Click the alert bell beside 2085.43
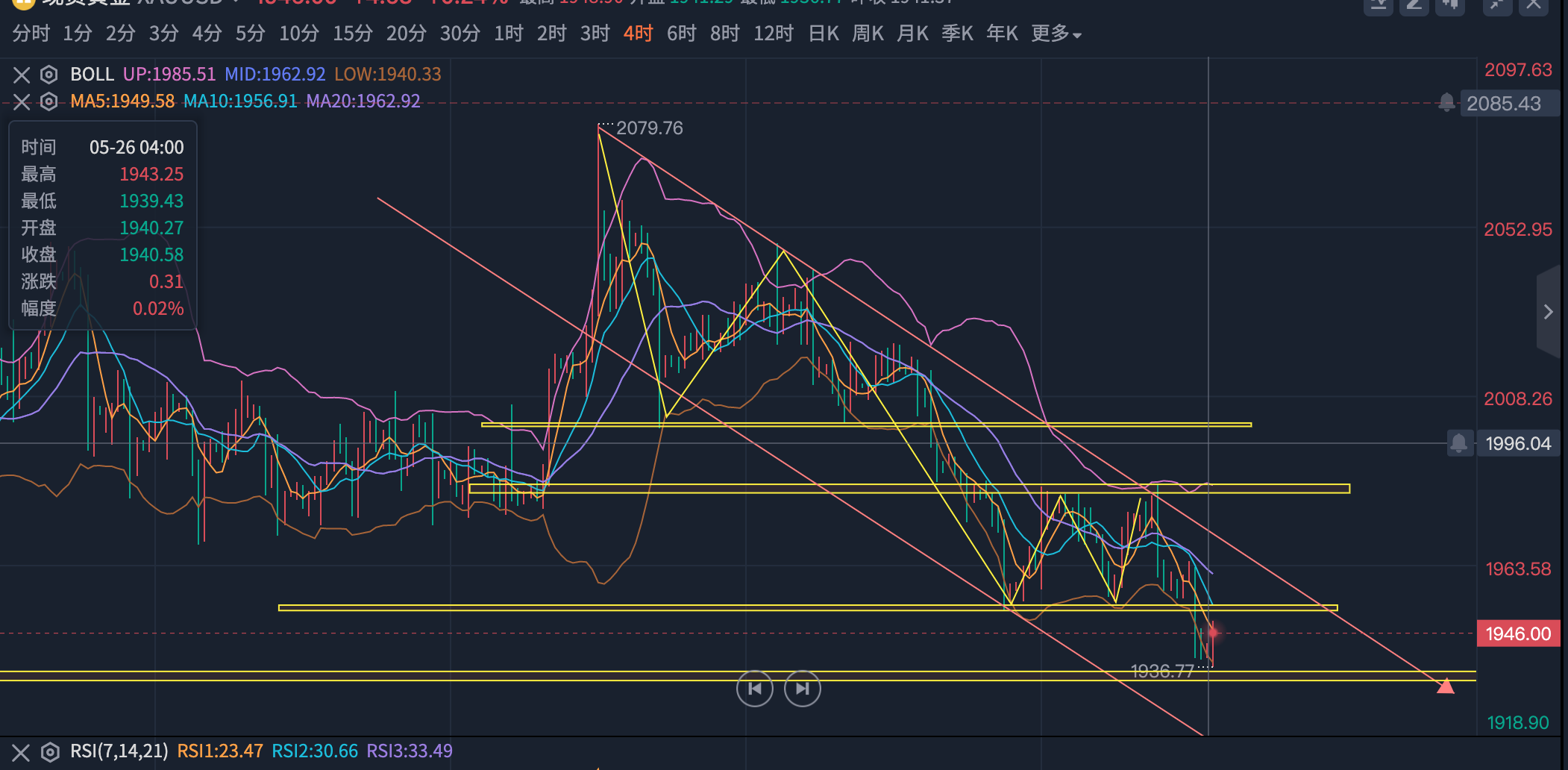This screenshot has width=1568, height=770. pos(1446,103)
